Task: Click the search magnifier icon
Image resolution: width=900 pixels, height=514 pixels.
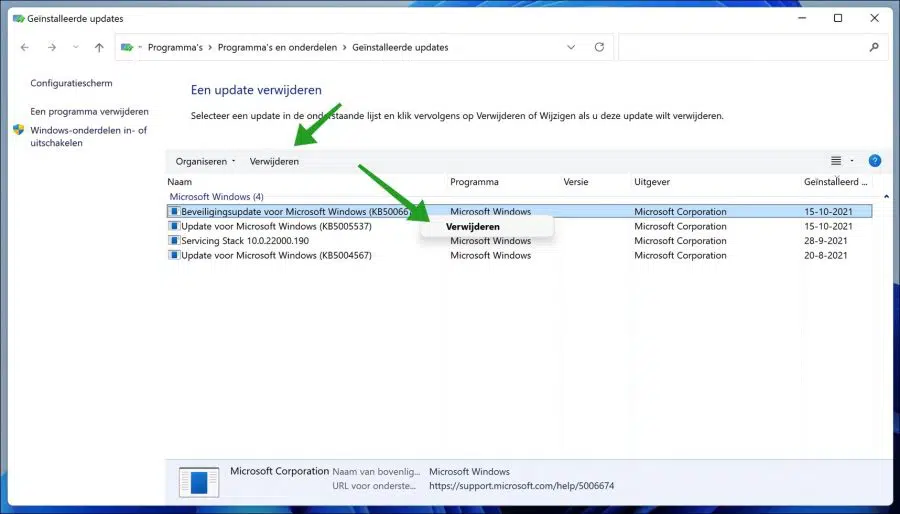Action: (x=874, y=47)
